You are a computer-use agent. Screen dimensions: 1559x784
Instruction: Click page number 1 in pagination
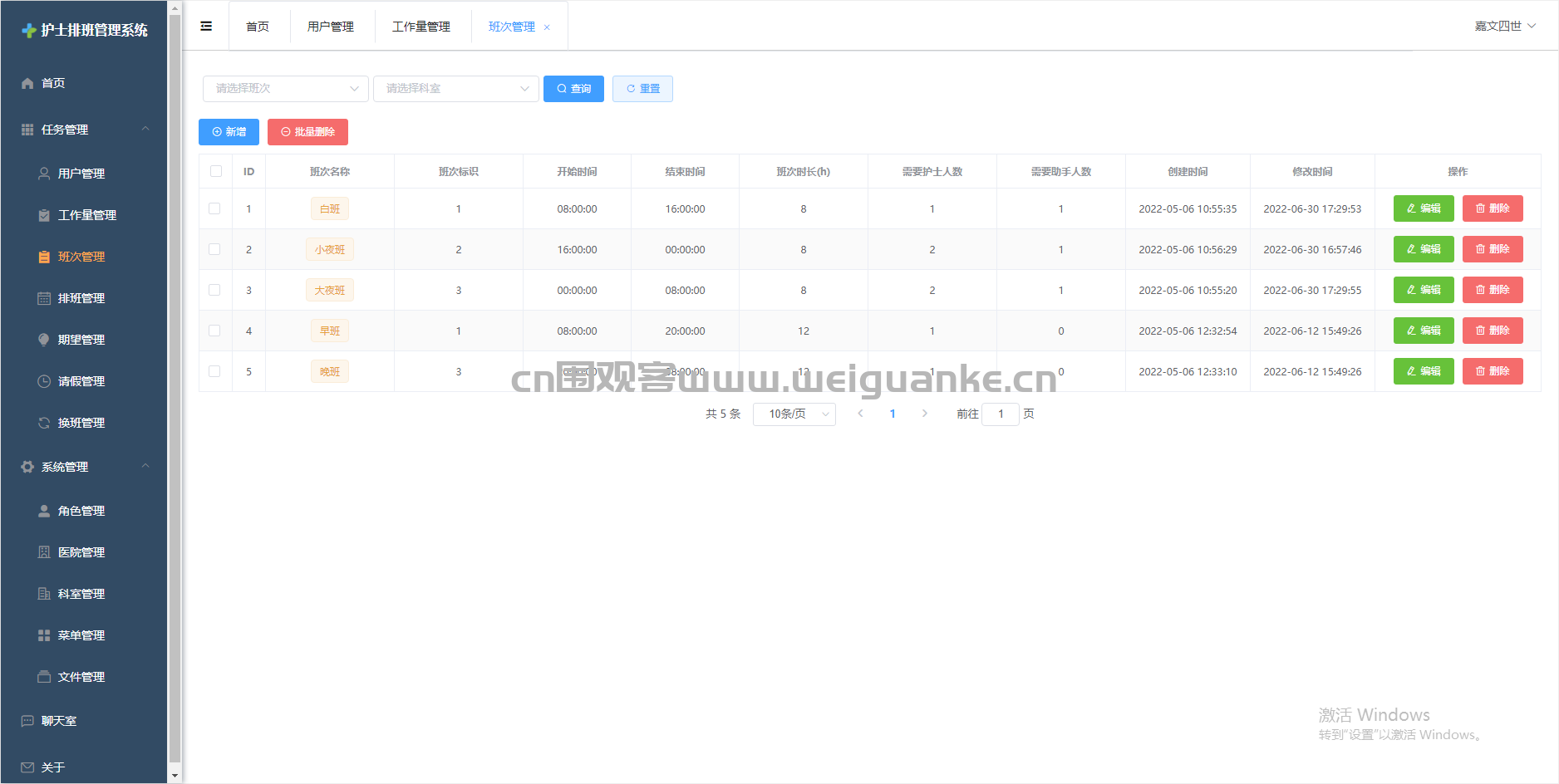[893, 414]
